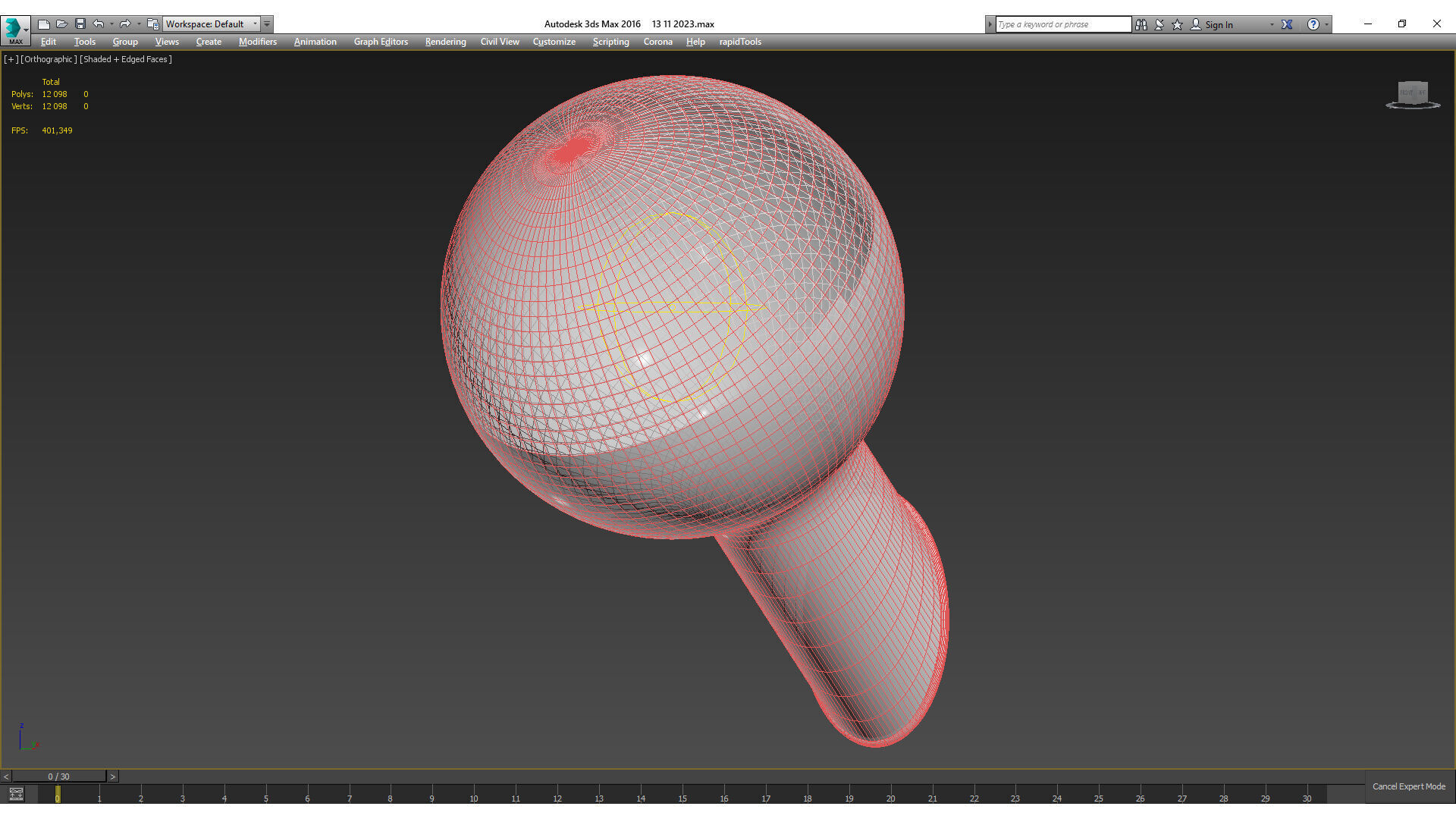Viewport: 1456px width, 819px height.
Task: Open the Group menu
Action: coord(125,42)
